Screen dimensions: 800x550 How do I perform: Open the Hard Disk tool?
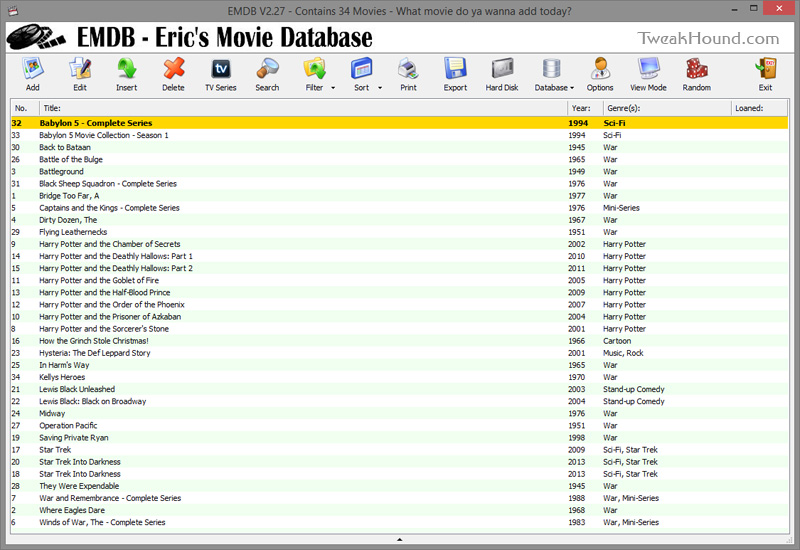coord(502,69)
